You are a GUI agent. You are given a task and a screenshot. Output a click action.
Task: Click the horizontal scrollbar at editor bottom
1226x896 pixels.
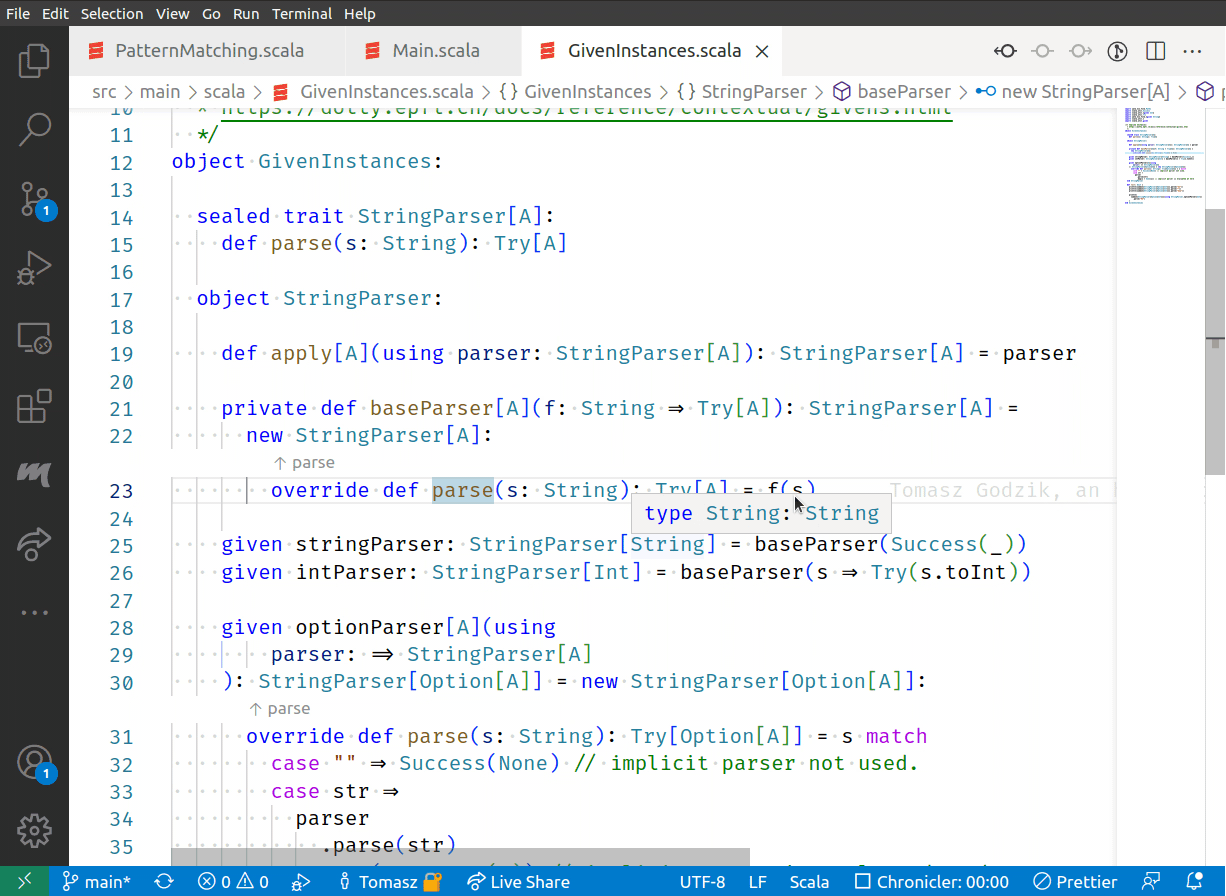click(x=460, y=857)
